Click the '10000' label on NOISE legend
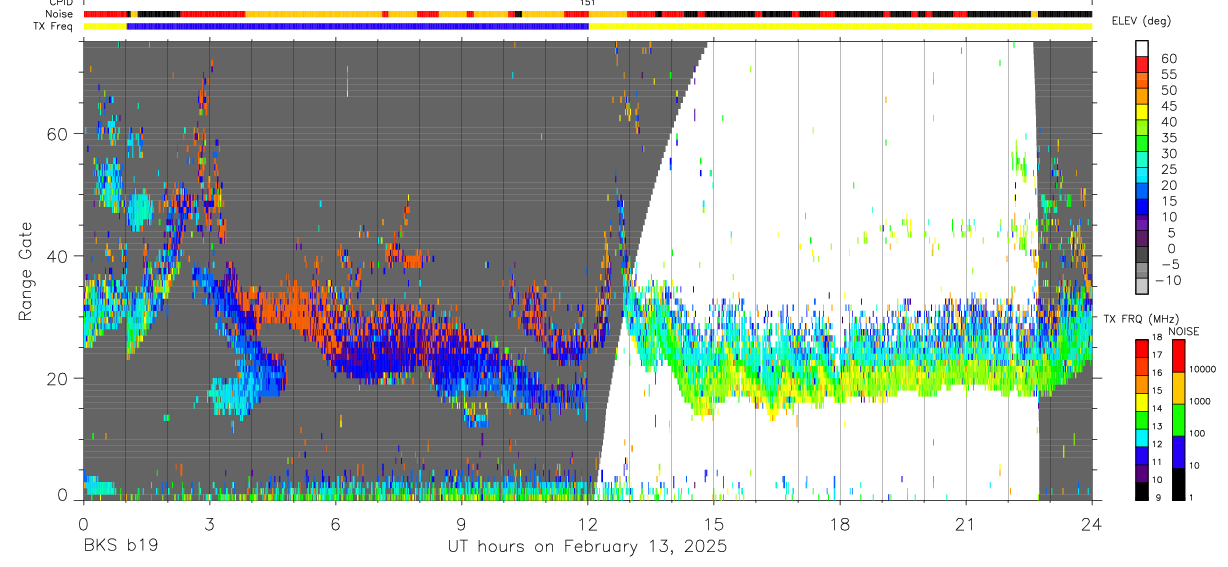This screenshot has height=567, width=1228. [1203, 369]
